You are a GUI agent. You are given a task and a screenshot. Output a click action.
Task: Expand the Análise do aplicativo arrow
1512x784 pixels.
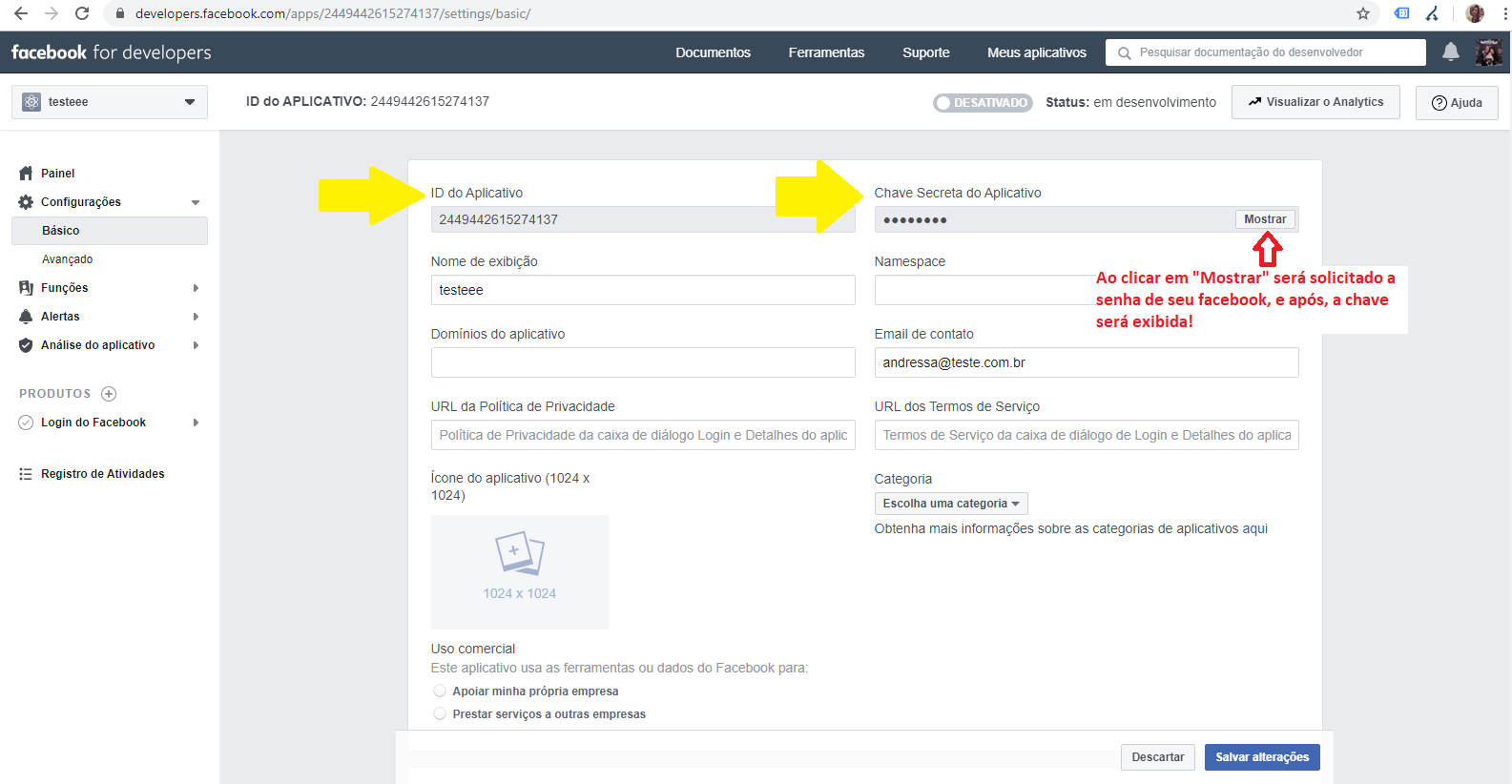[196, 345]
